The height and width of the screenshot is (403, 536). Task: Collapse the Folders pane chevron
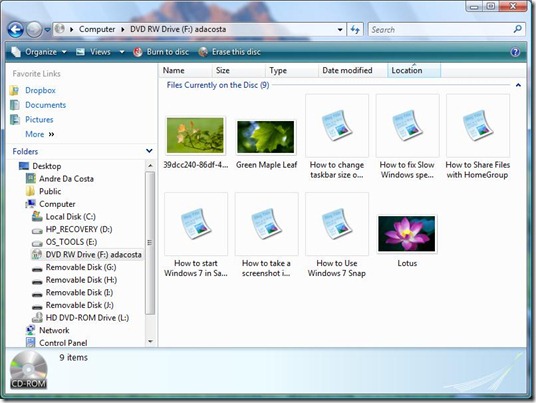click(149, 151)
